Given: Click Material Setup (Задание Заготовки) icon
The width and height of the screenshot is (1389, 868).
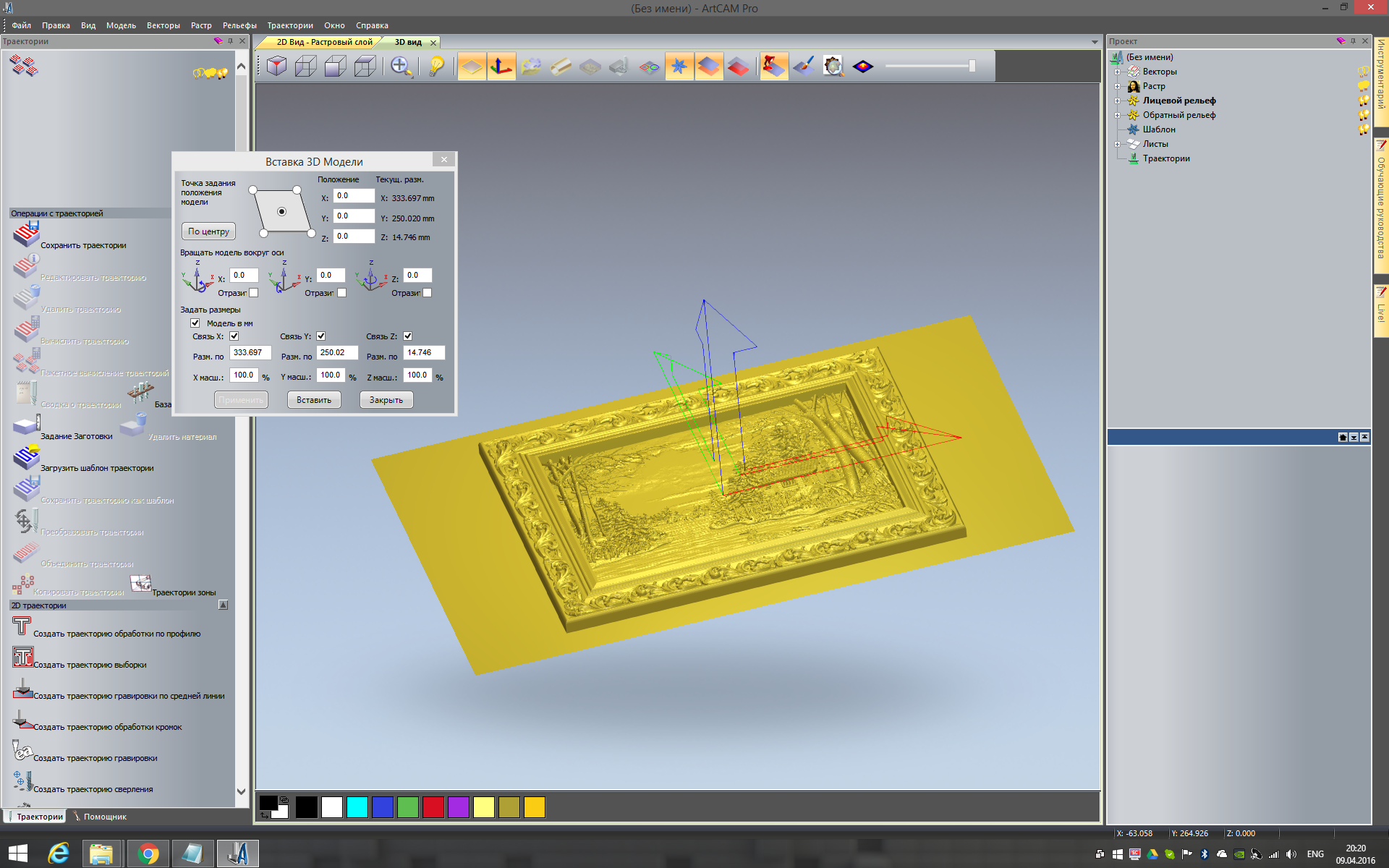Looking at the screenshot, I should [x=26, y=426].
